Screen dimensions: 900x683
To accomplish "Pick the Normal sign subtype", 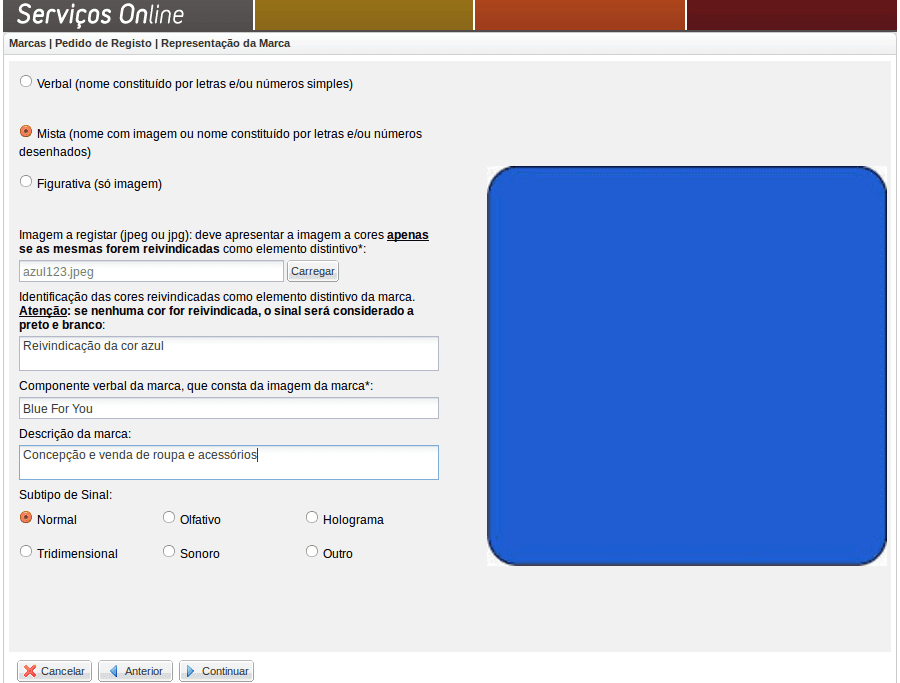I will [x=26, y=518].
